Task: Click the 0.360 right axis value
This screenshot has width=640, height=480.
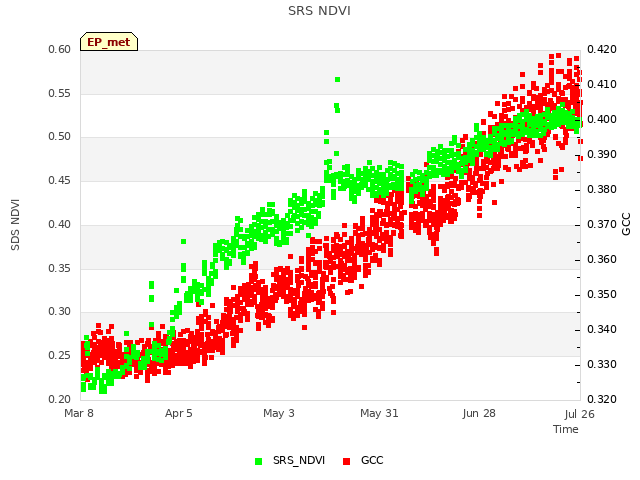Action: (602, 260)
